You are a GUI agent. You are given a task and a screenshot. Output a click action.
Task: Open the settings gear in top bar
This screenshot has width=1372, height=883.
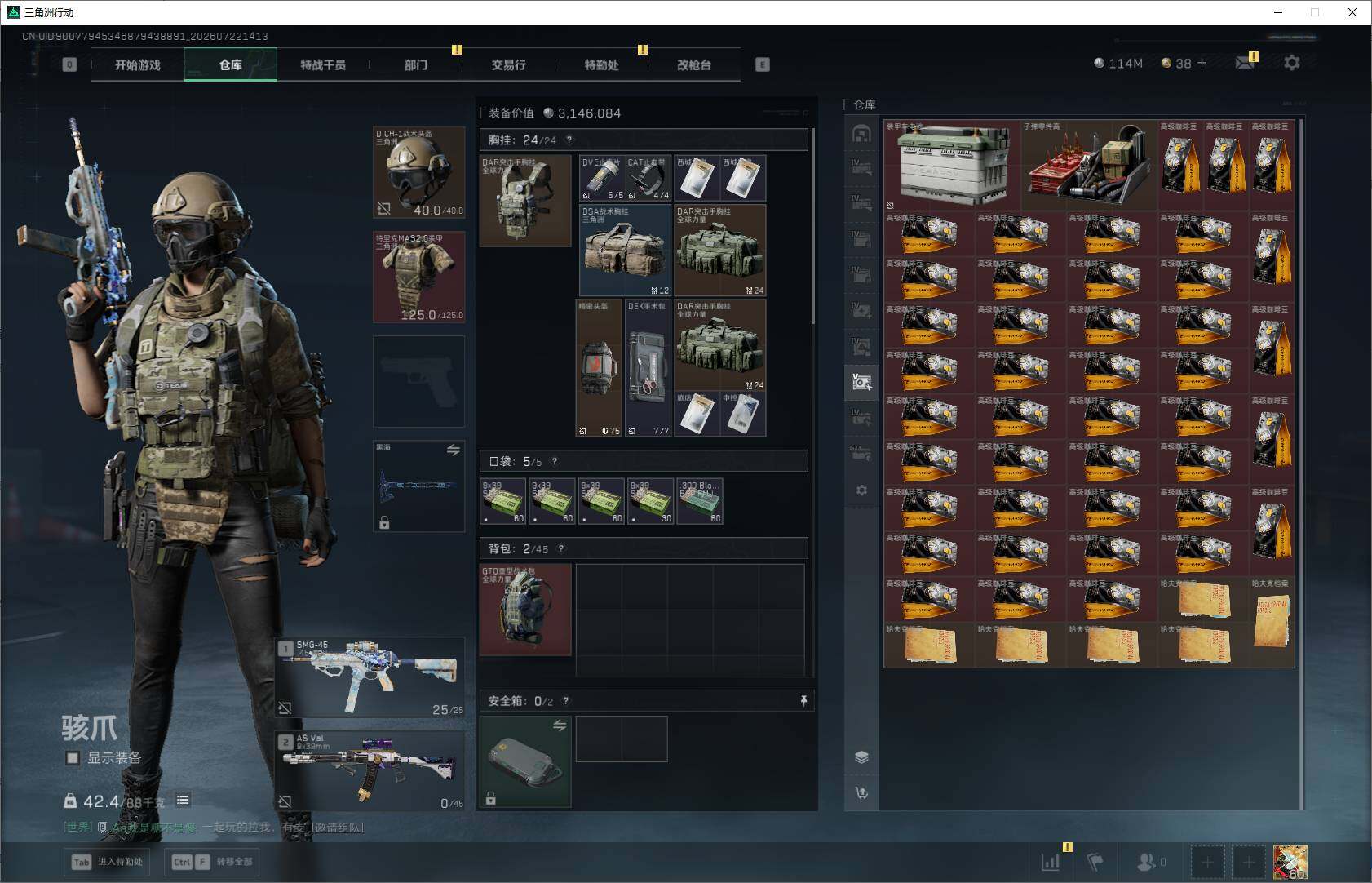click(1292, 63)
